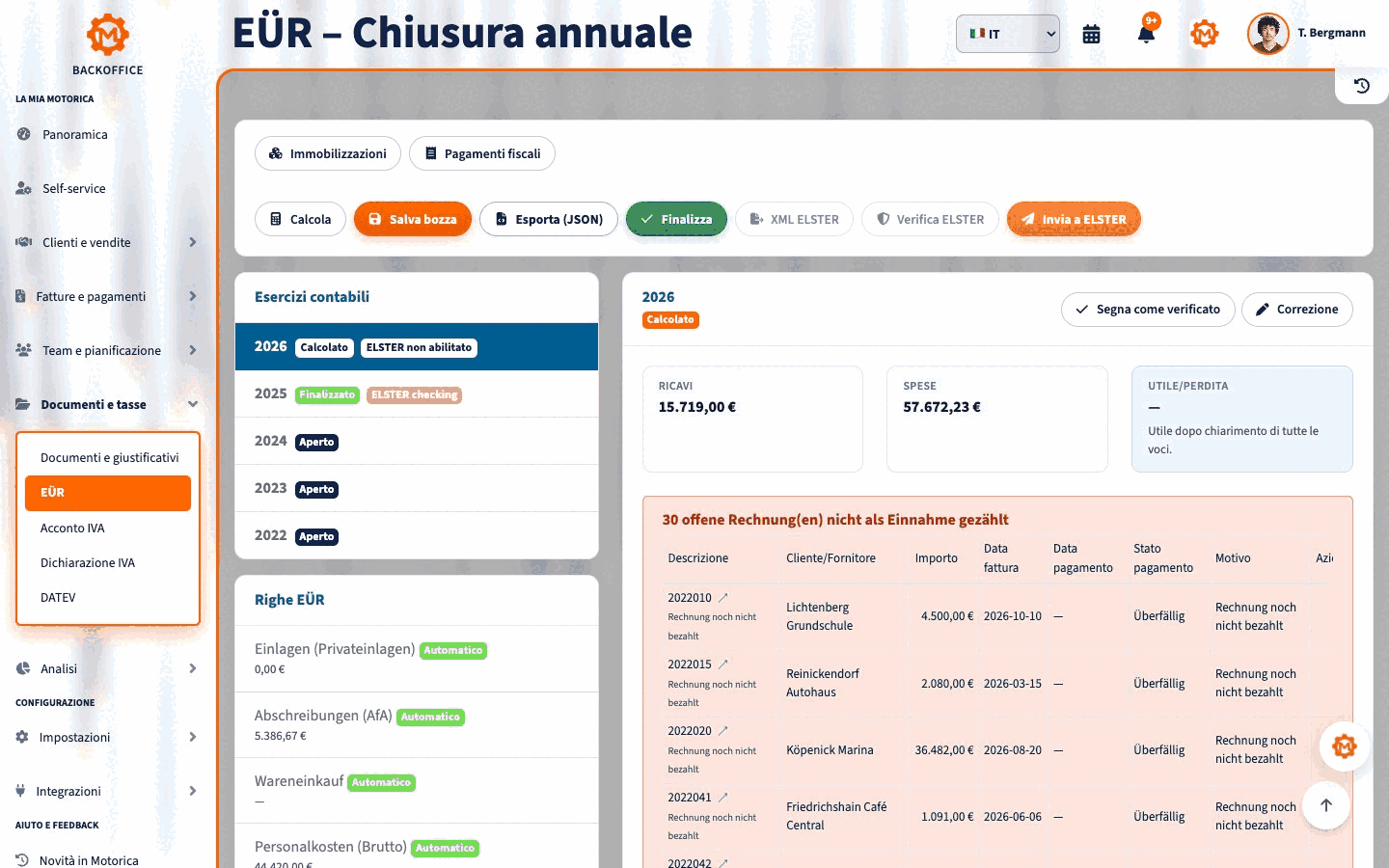Open T. Bergmann profile avatar
Viewport: 1389px width, 868px height.
1267,34
